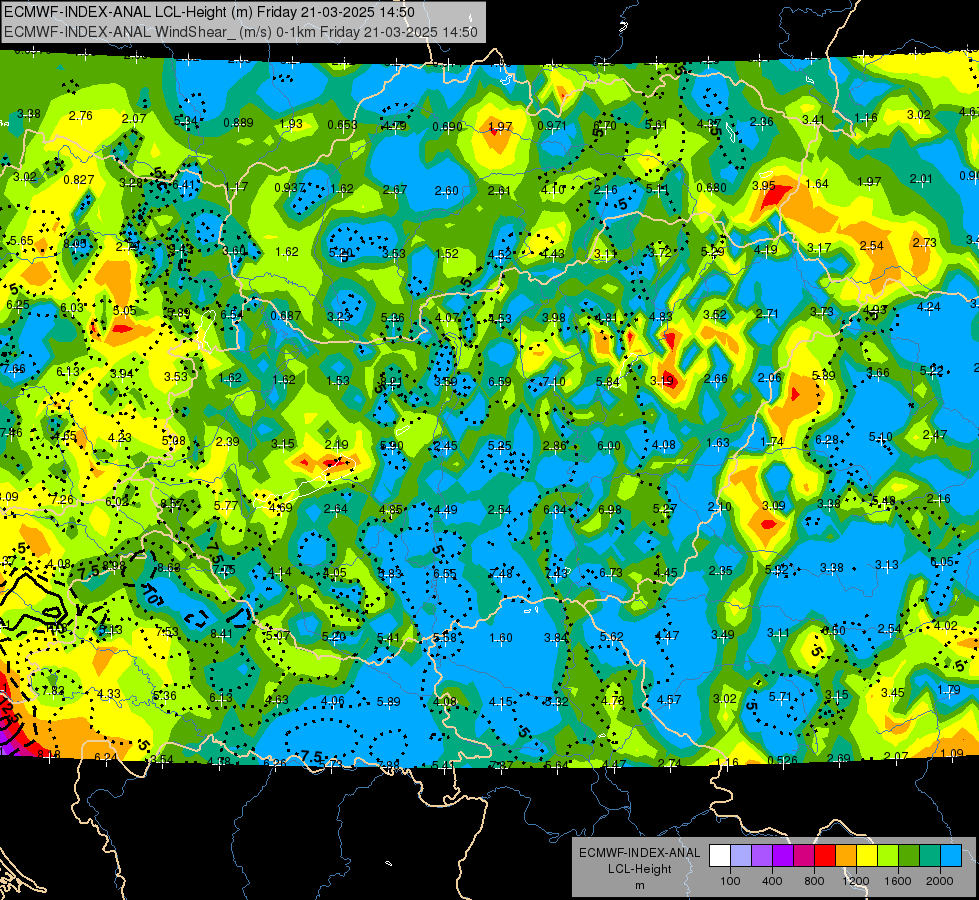
Task: Click the wind shear value 3.09
Action: click(774, 505)
